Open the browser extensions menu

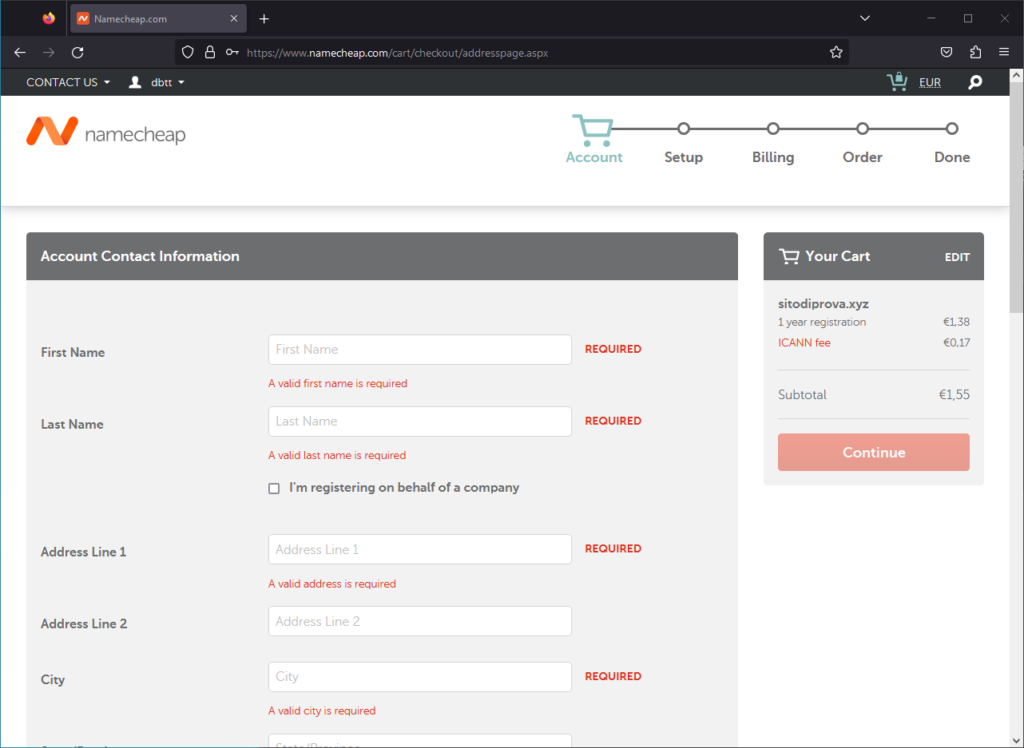(x=976, y=52)
